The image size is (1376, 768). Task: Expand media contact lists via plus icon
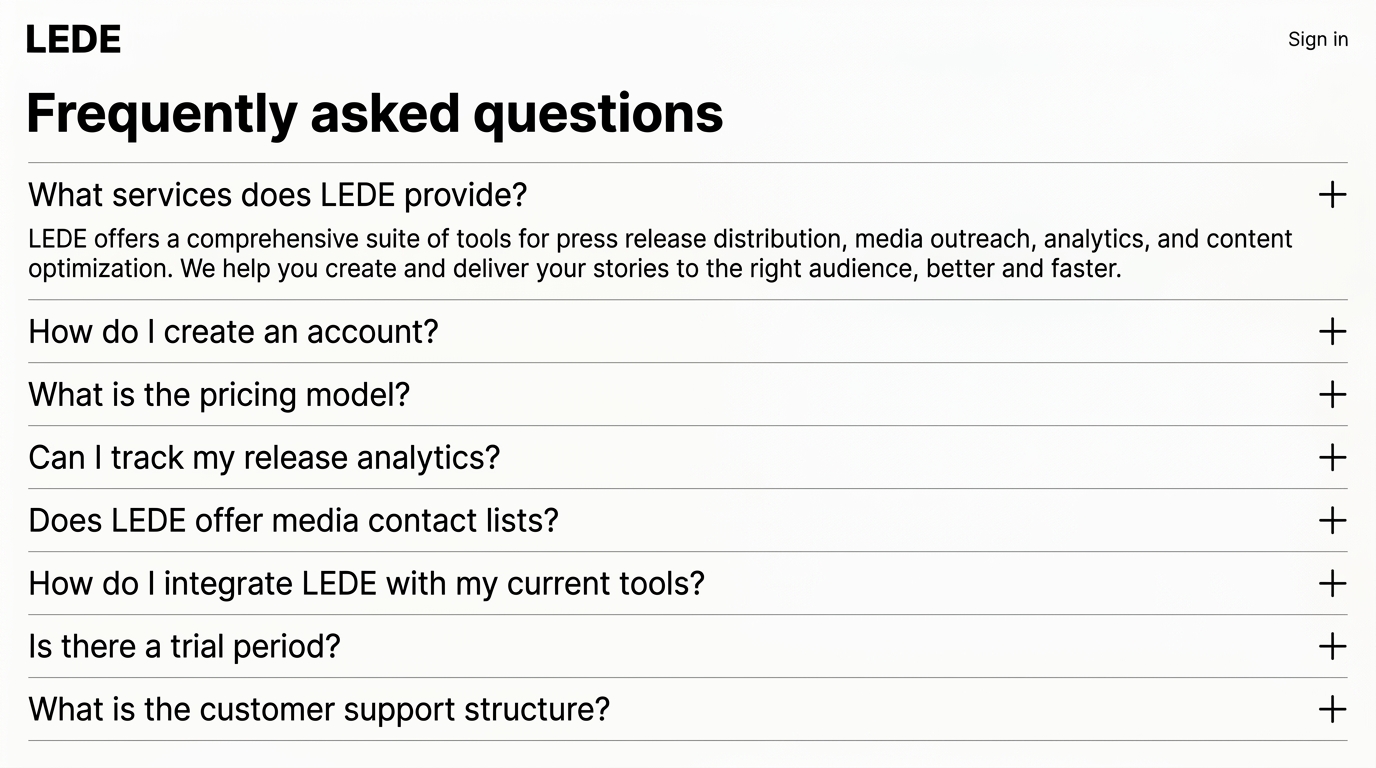1332,521
